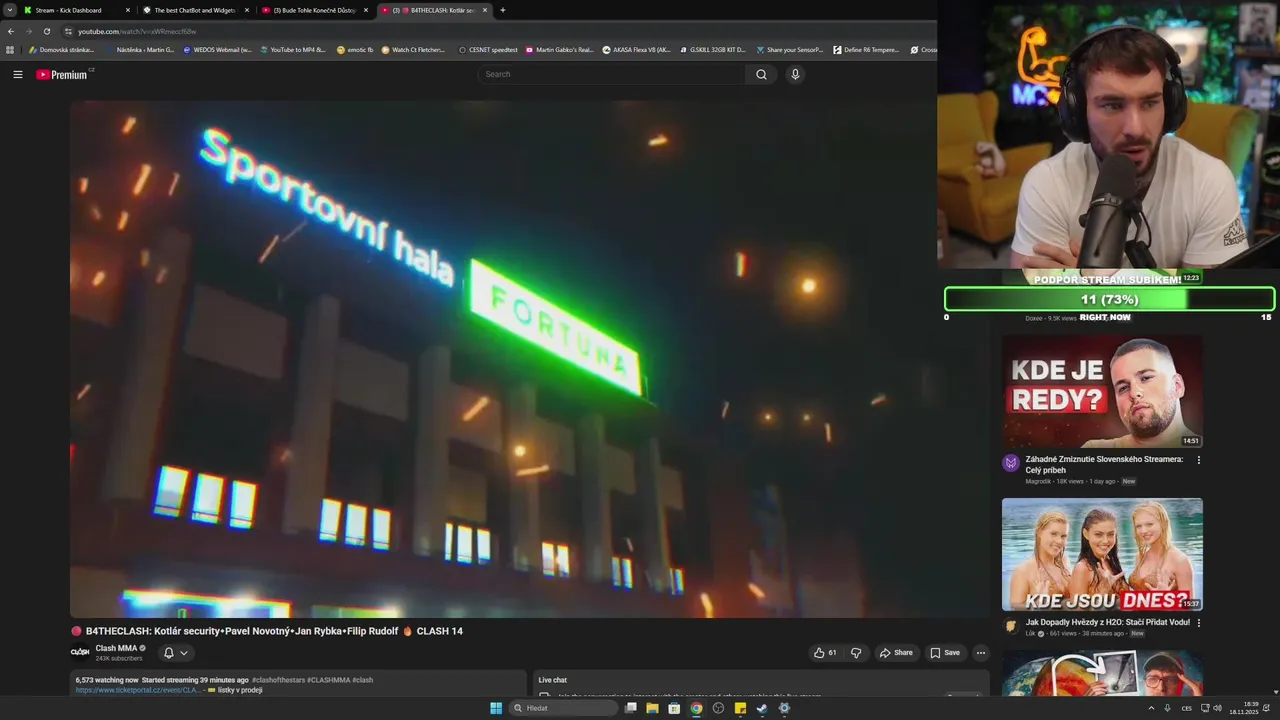Image resolution: width=1280 pixels, height=720 pixels.
Task: Open a new browser tab
Action: (x=502, y=10)
